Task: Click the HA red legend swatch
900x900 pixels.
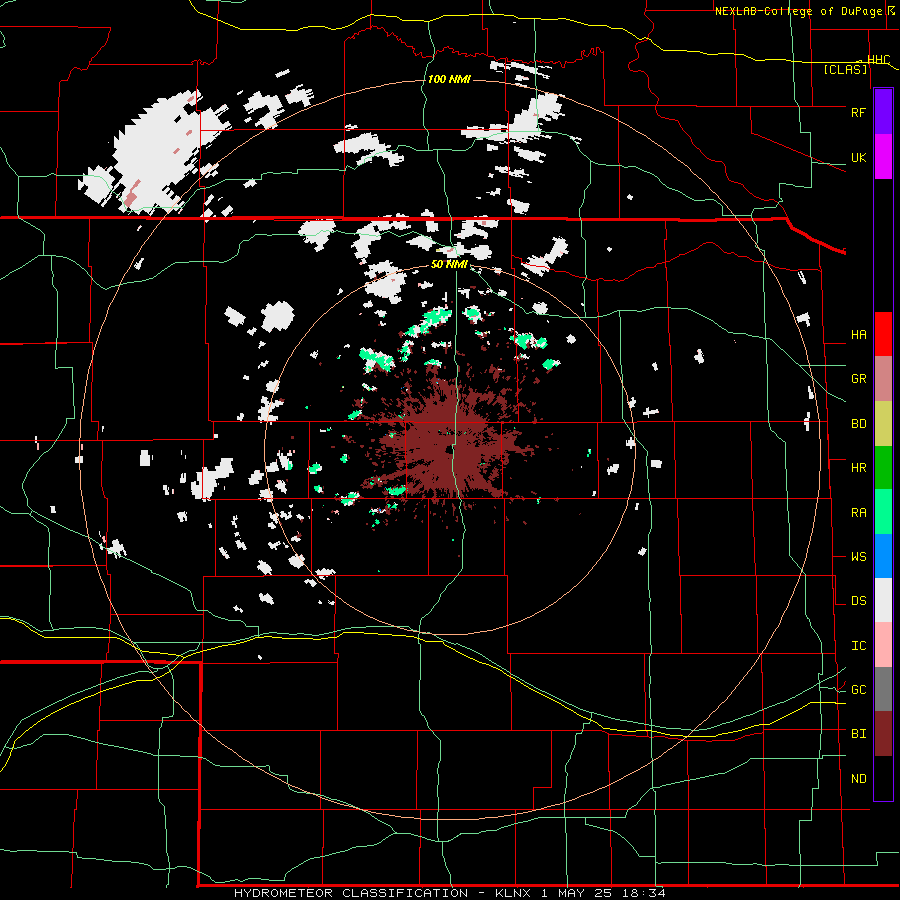Action: coord(883,334)
